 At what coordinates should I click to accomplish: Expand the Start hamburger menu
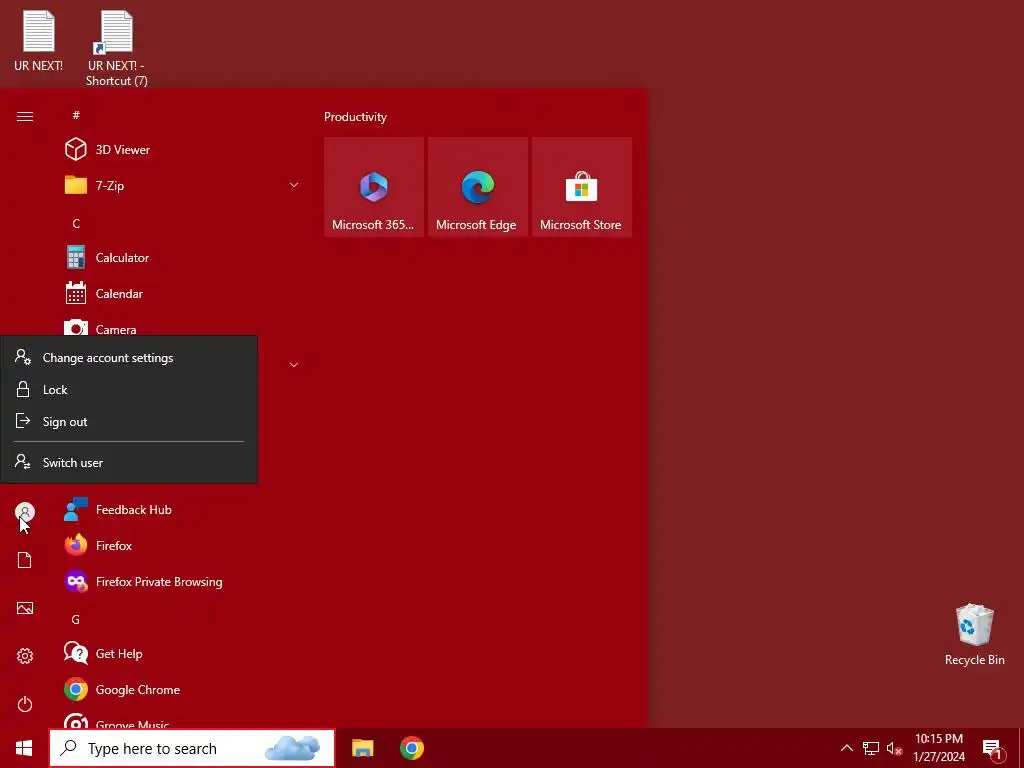pos(25,116)
